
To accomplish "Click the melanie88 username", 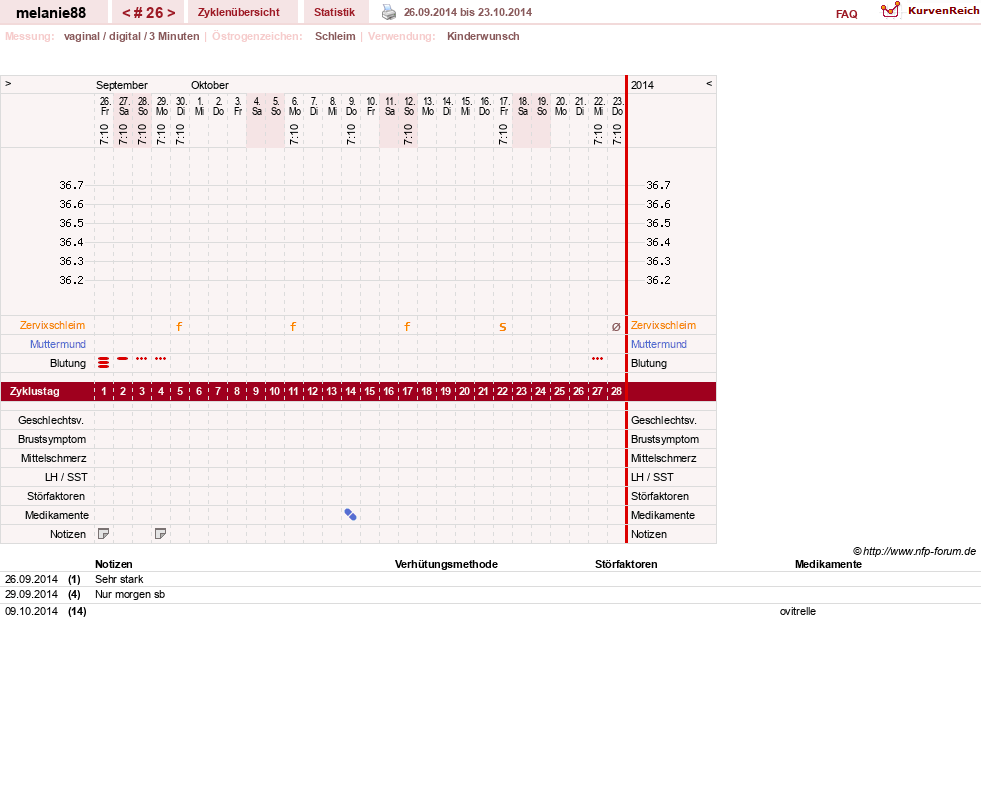I will pos(51,13).
